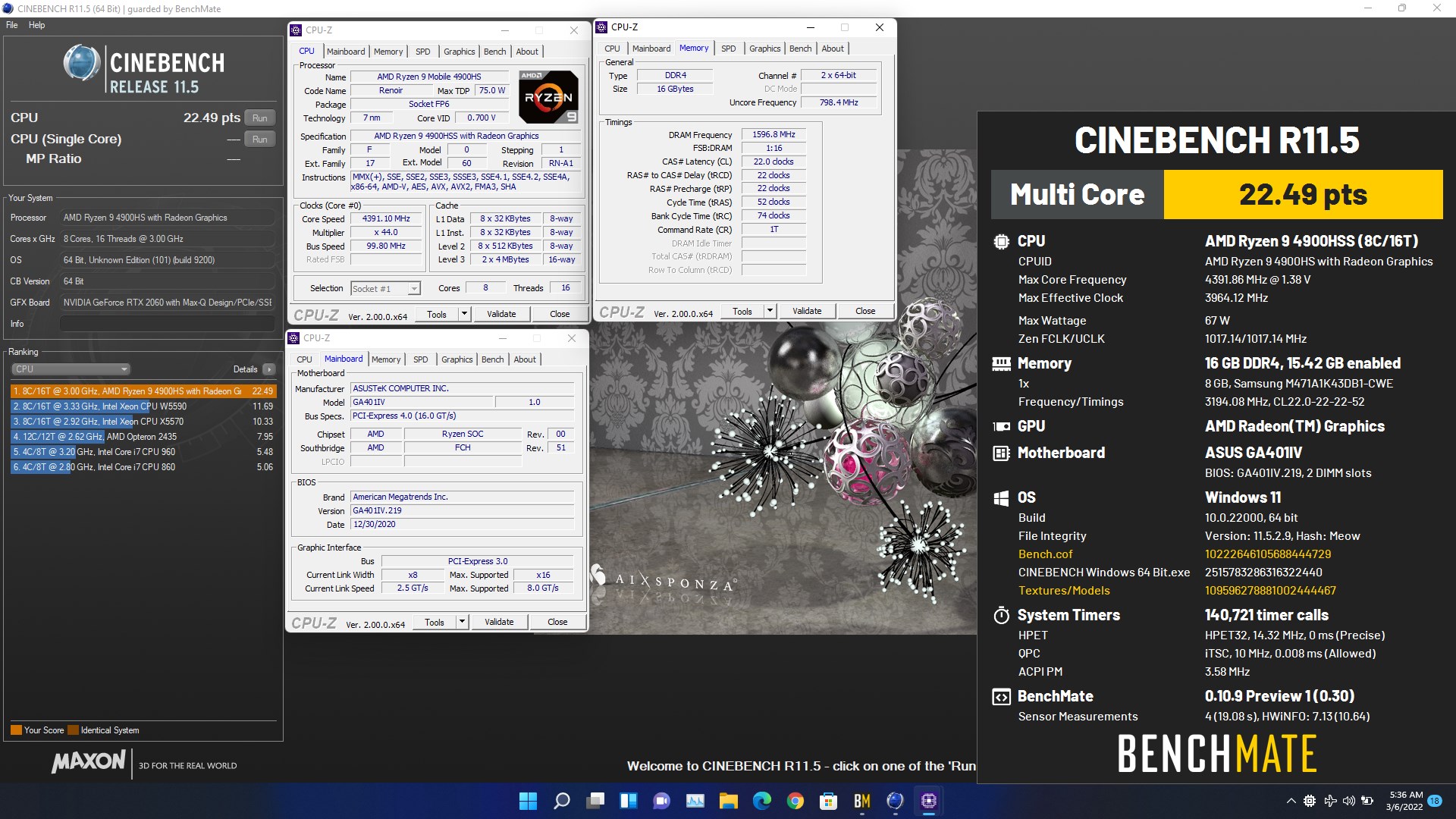Screen dimensions: 1456x819
Task: Open the taskbar Search icon
Action: tap(561, 801)
